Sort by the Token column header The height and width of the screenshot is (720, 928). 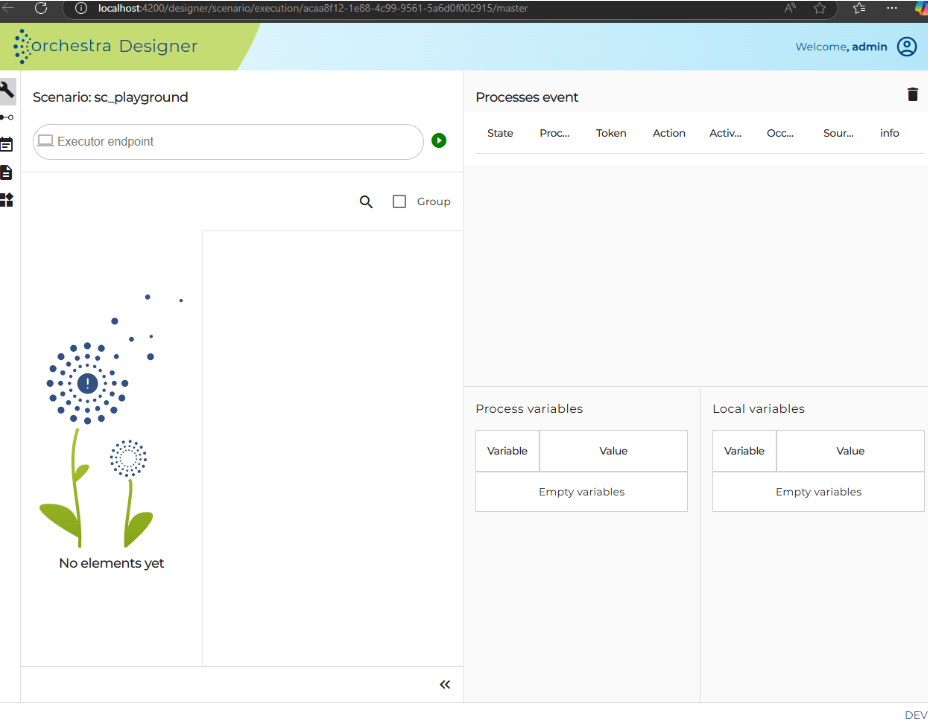[611, 133]
